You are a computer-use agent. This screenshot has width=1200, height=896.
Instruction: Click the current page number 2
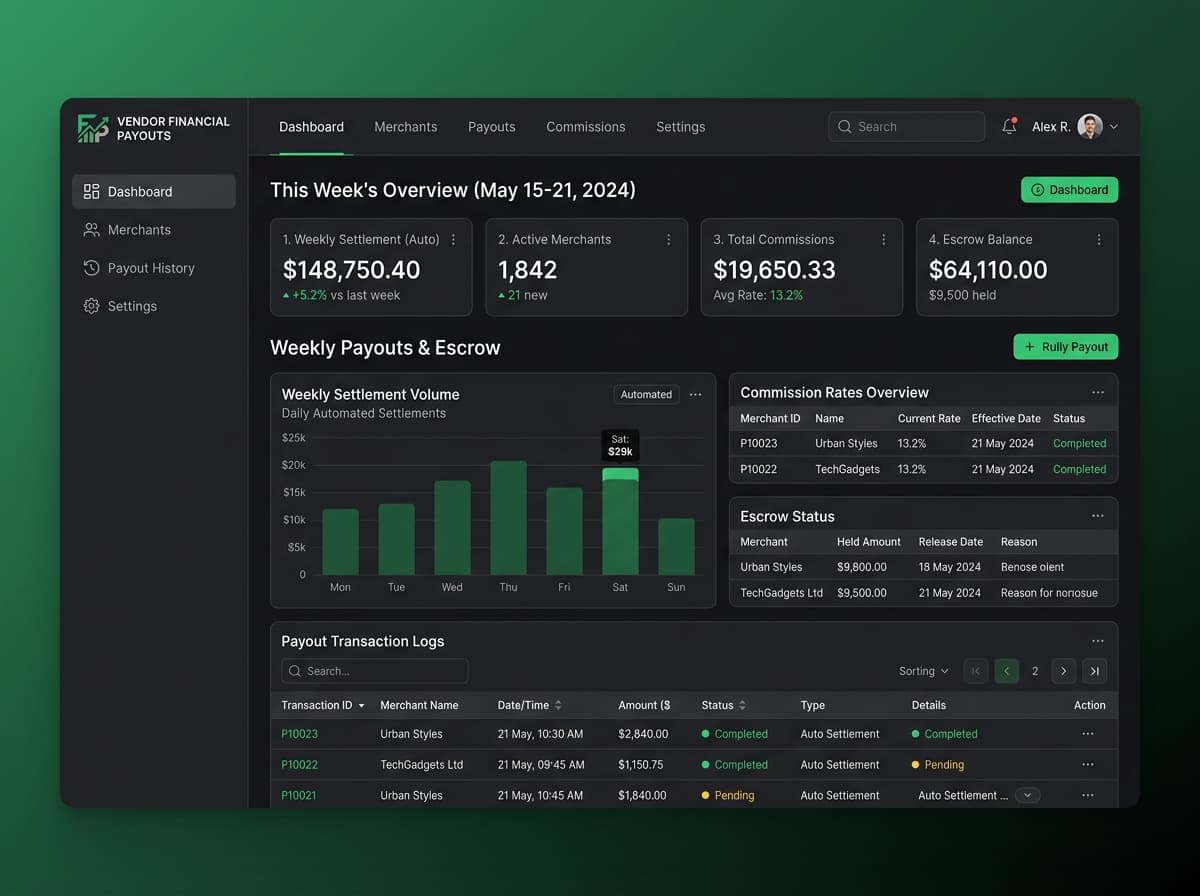click(x=1035, y=671)
